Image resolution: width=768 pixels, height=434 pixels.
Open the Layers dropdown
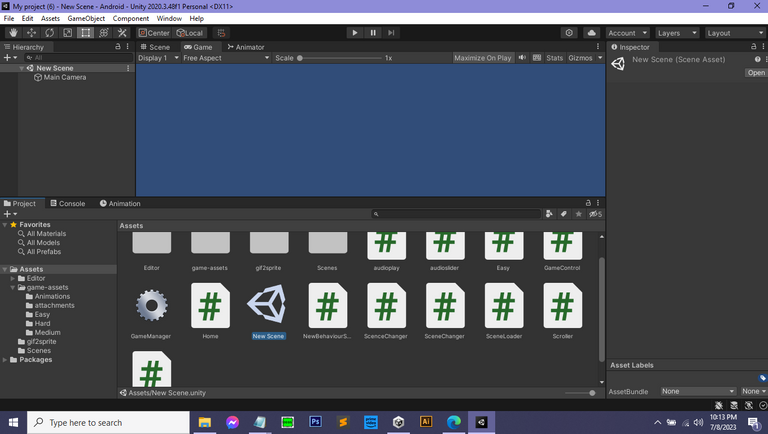point(677,33)
